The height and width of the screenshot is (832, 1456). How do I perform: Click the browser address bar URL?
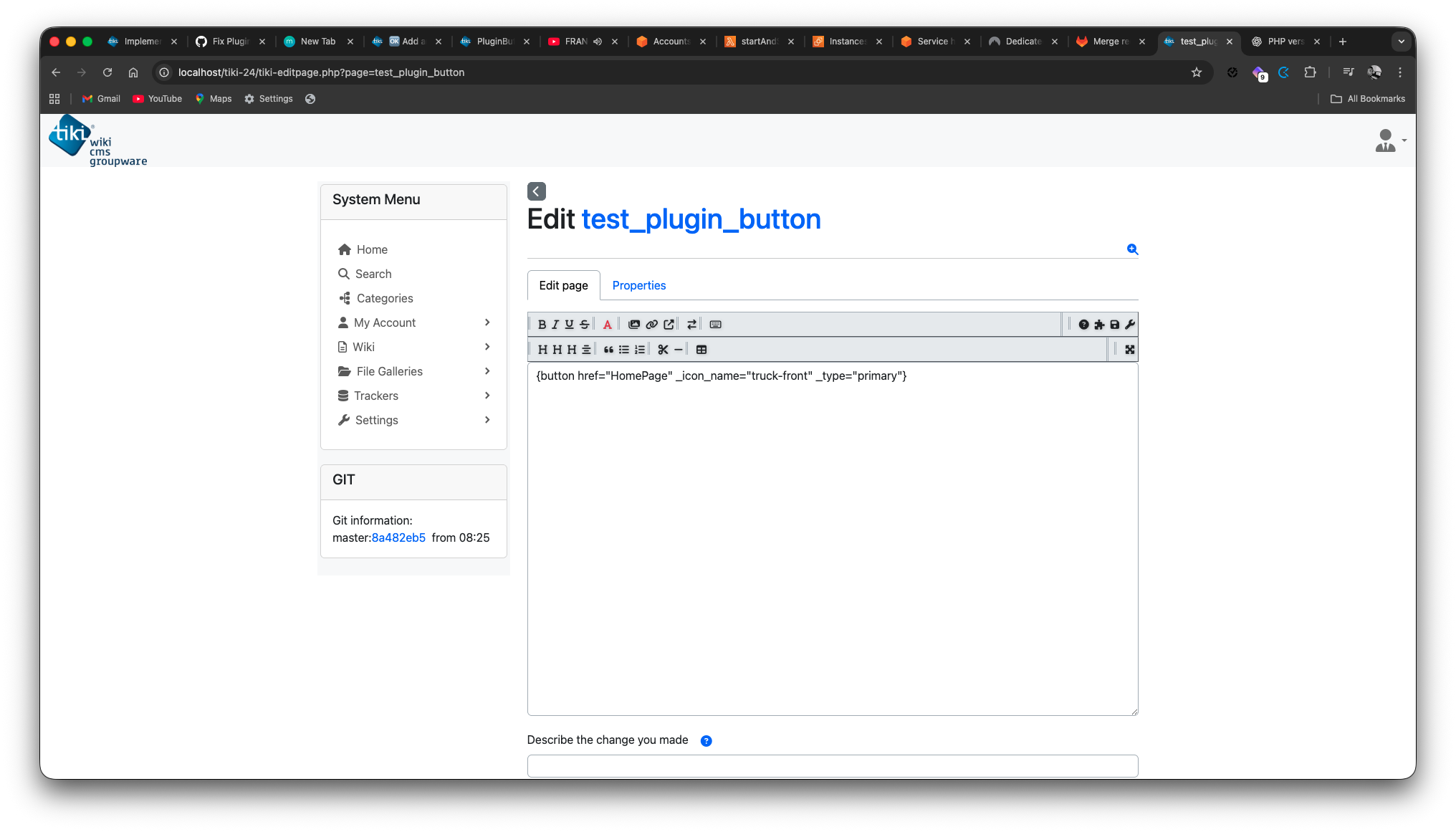322,72
